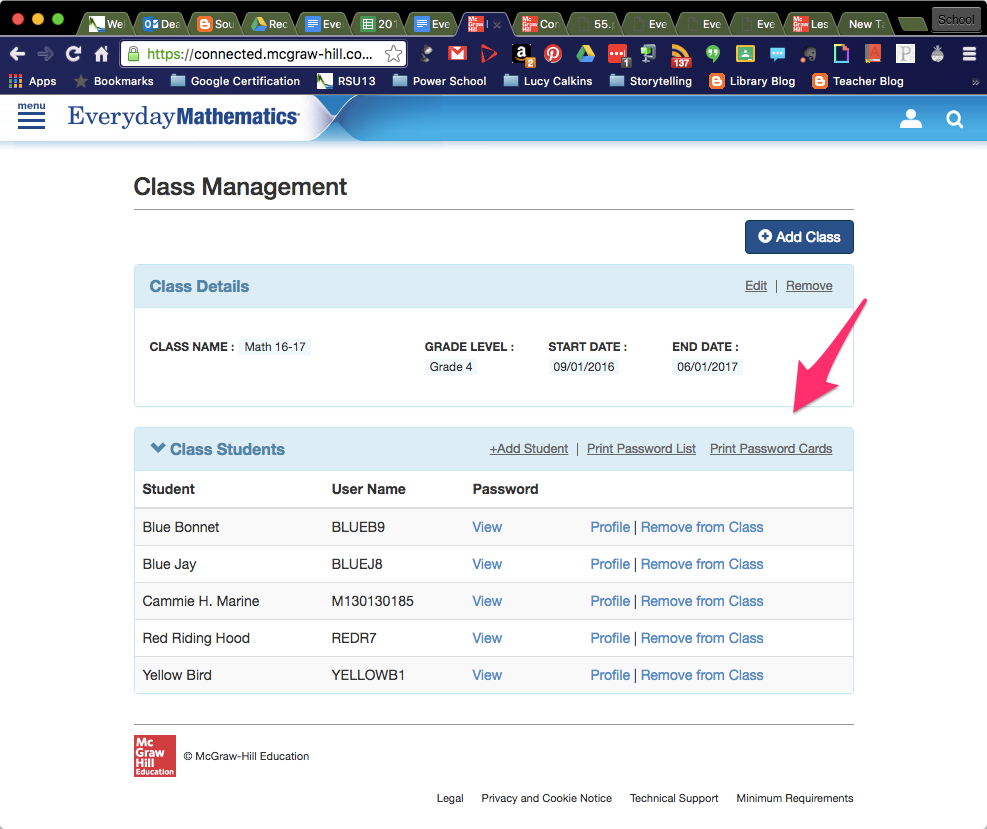The height and width of the screenshot is (829, 987).
Task: Switch to the Les McGraw Hill tab
Action: coord(811,24)
